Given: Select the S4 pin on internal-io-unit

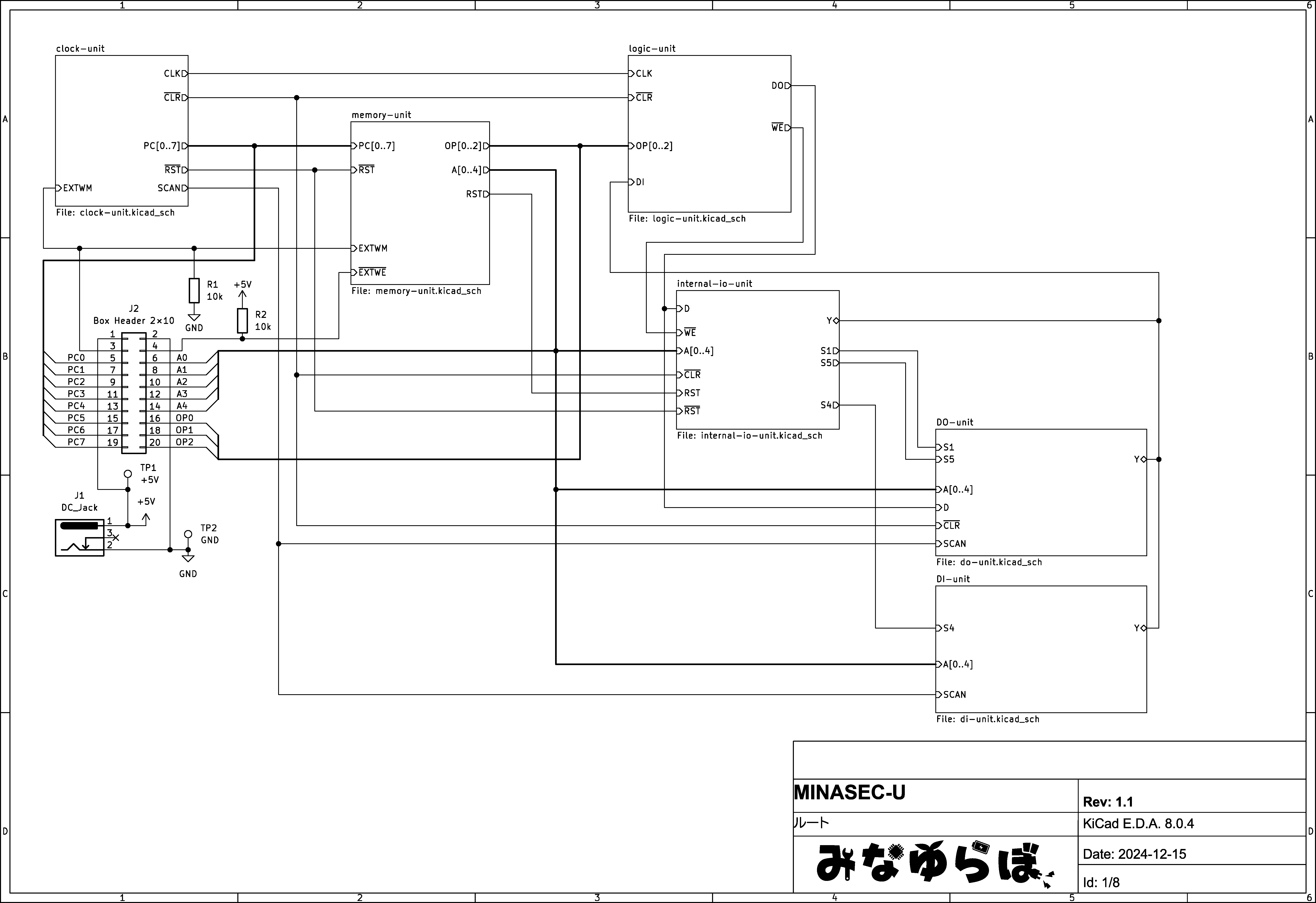Looking at the screenshot, I should [830, 405].
